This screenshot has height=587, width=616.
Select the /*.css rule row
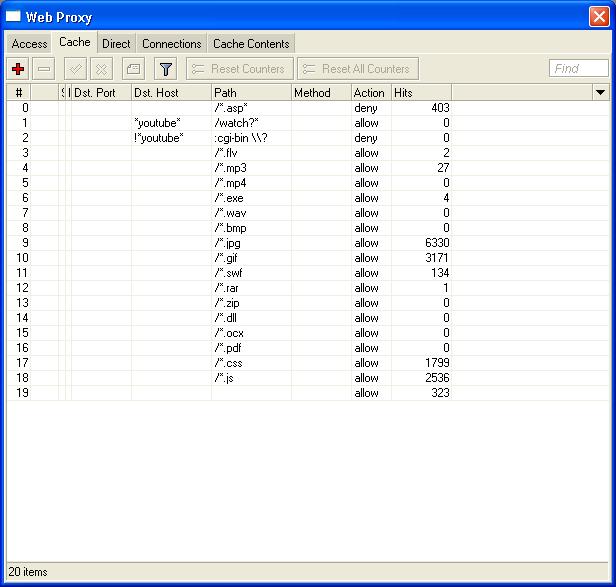(308, 363)
